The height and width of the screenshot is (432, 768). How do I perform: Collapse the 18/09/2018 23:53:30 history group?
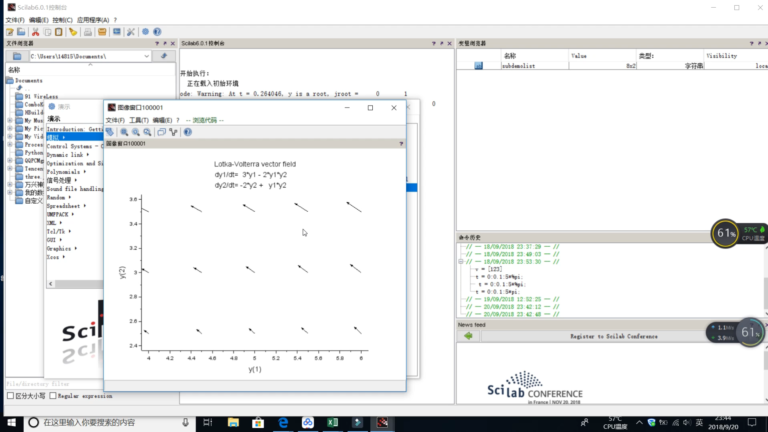[x=461, y=262]
